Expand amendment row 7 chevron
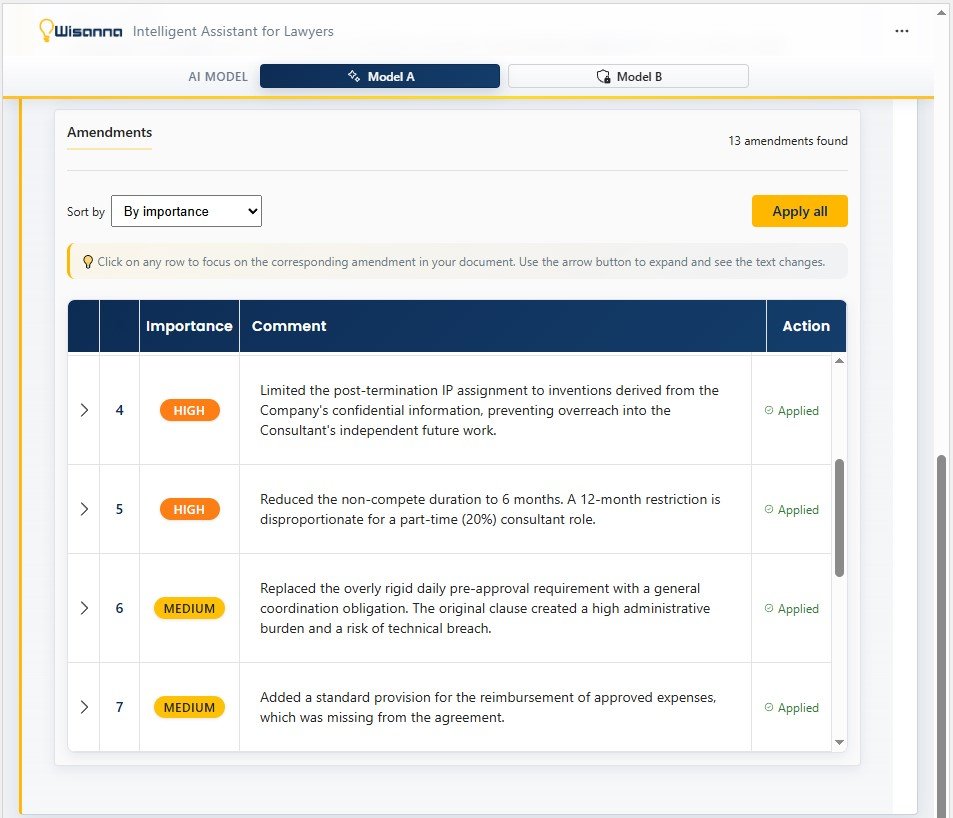 pyautogui.click(x=84, y=707)
